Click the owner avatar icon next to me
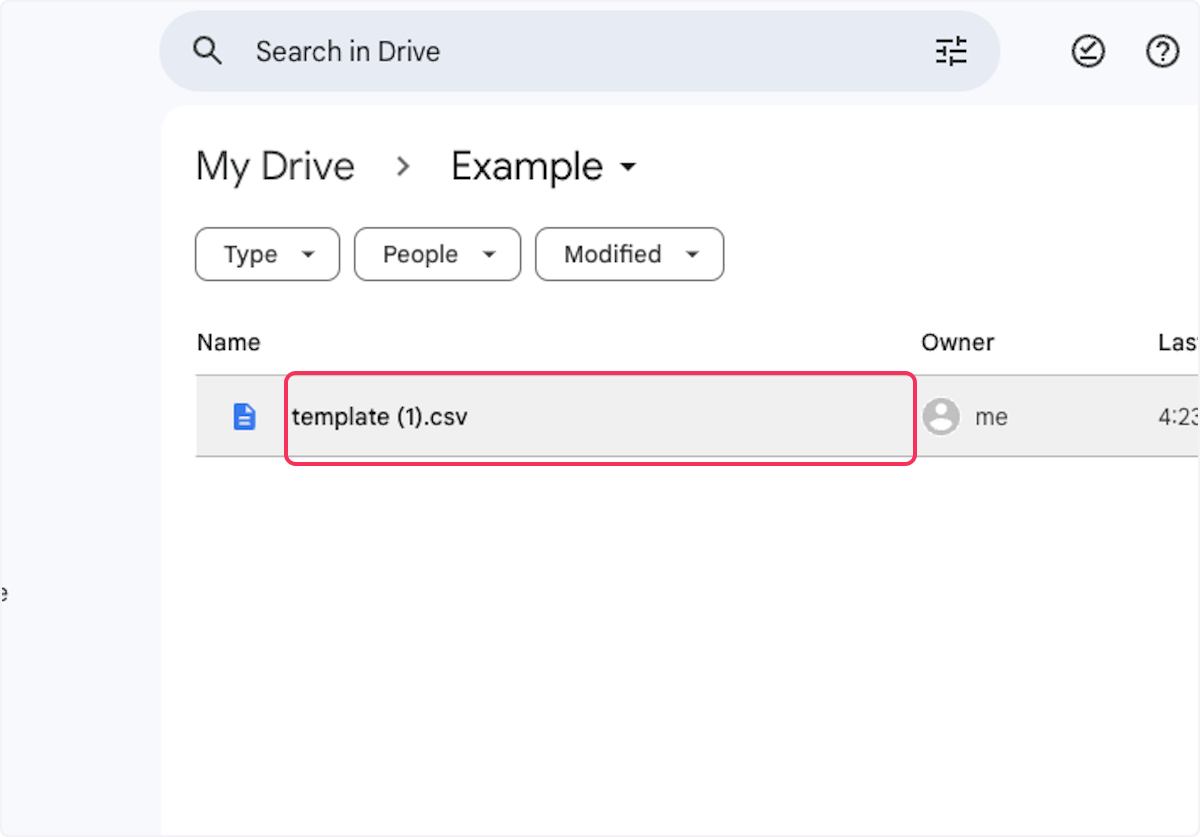 [941, 417]
